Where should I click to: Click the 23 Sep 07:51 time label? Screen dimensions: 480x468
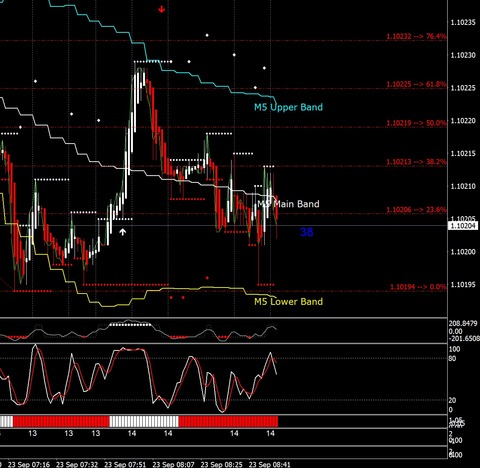(125, 464)
